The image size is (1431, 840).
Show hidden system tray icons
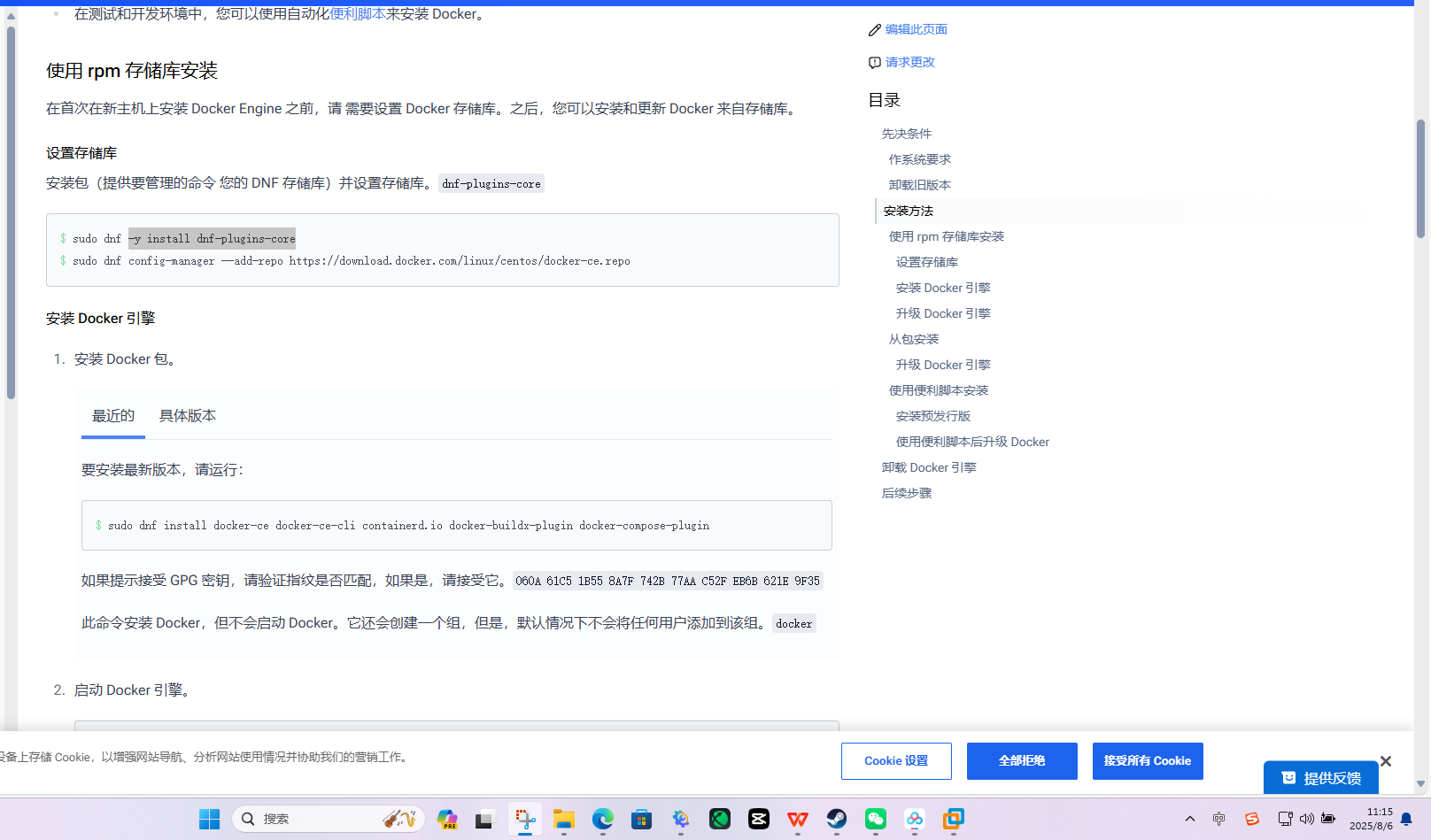(1190, 820)
